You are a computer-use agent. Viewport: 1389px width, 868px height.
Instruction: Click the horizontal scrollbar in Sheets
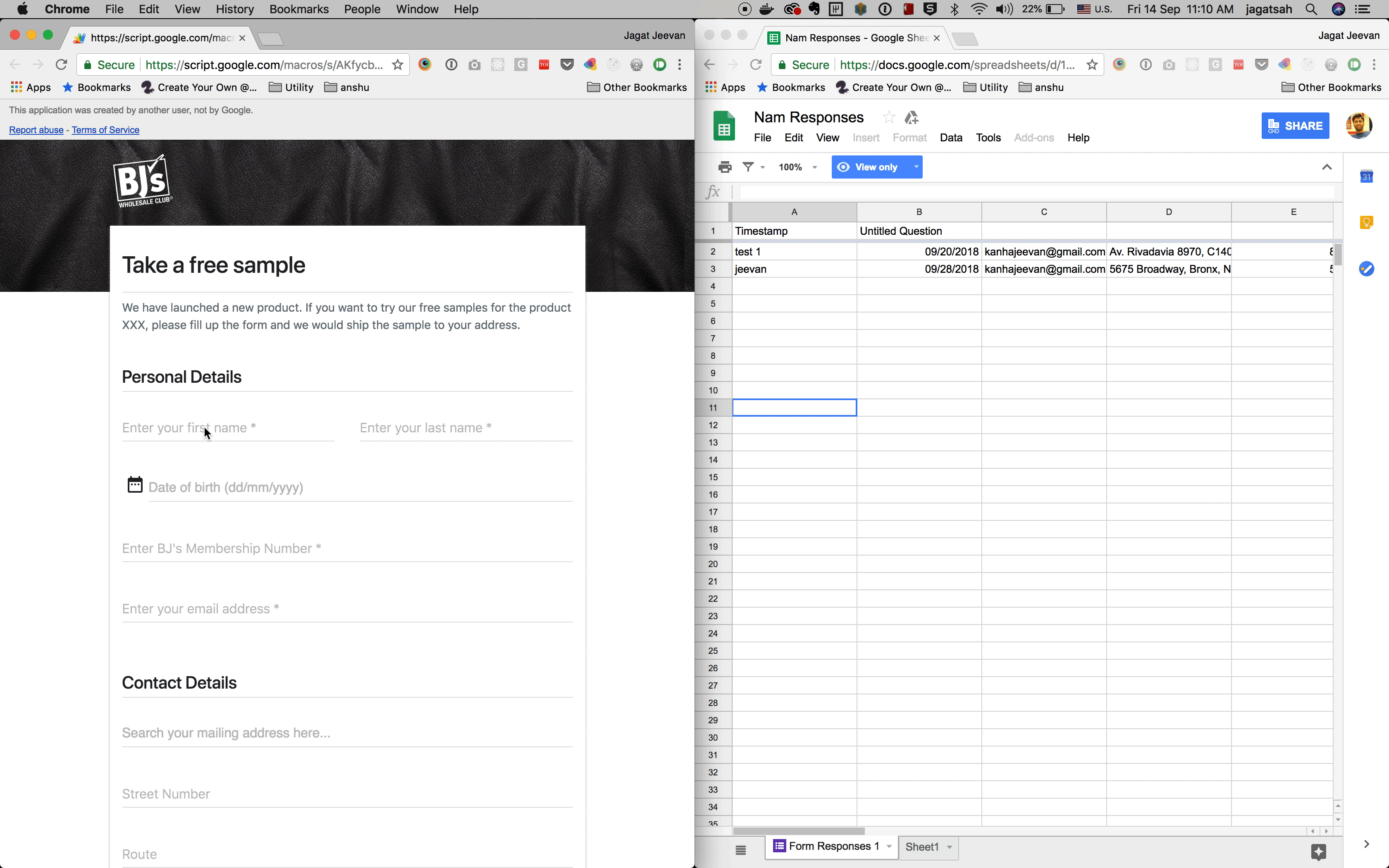point(799,831)
